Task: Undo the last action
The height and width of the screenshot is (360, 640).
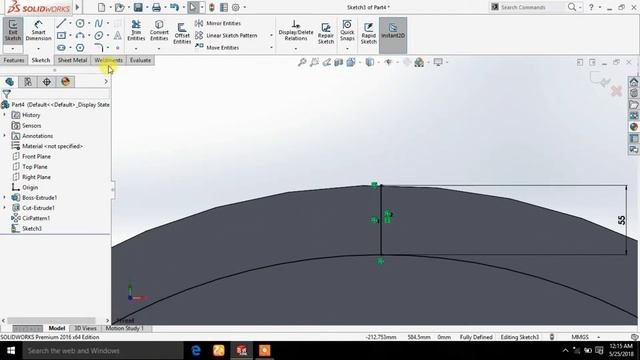Action: (174, 7)
